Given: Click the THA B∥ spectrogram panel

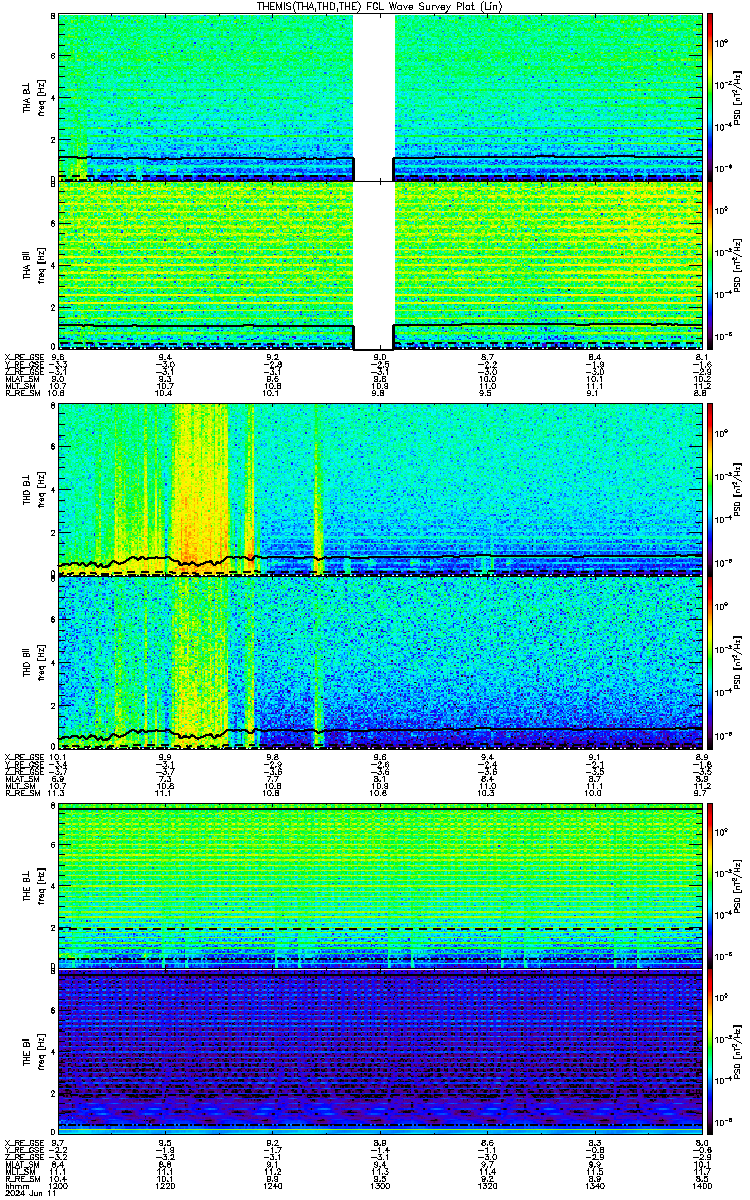Looking at the screenshot, I should point(380,265).
